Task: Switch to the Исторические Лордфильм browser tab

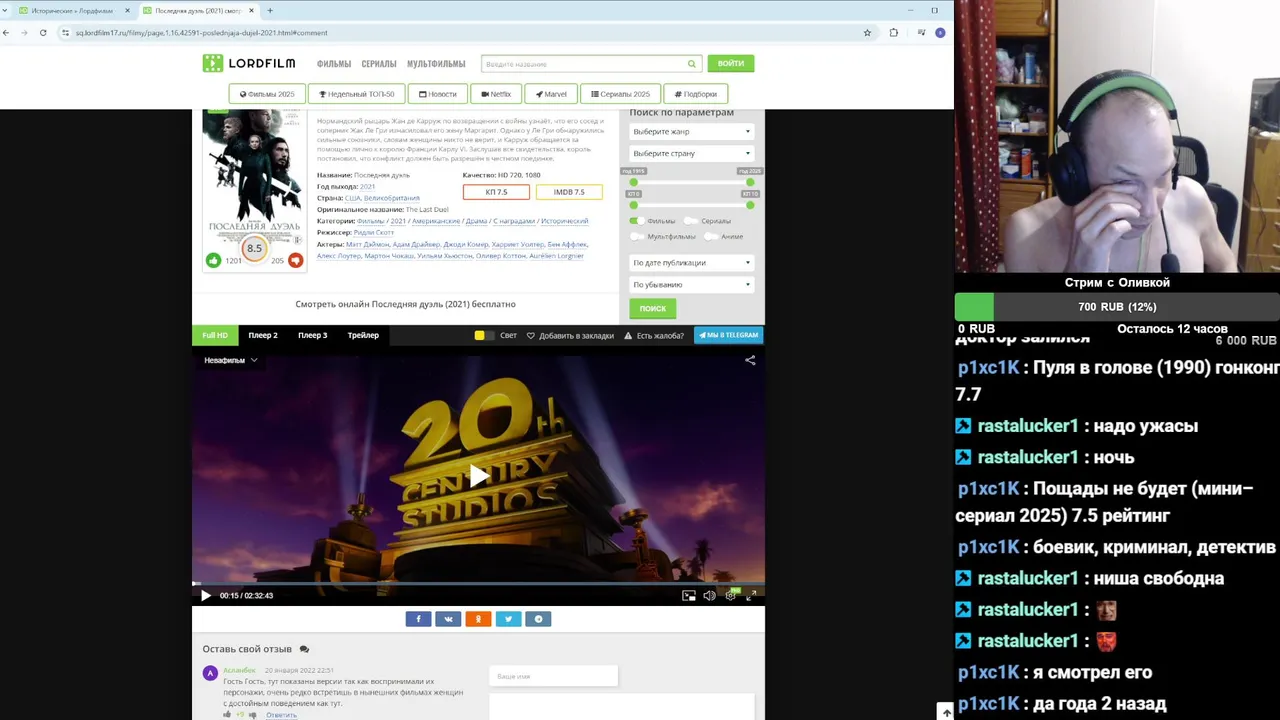Action: tap(72, 10)
